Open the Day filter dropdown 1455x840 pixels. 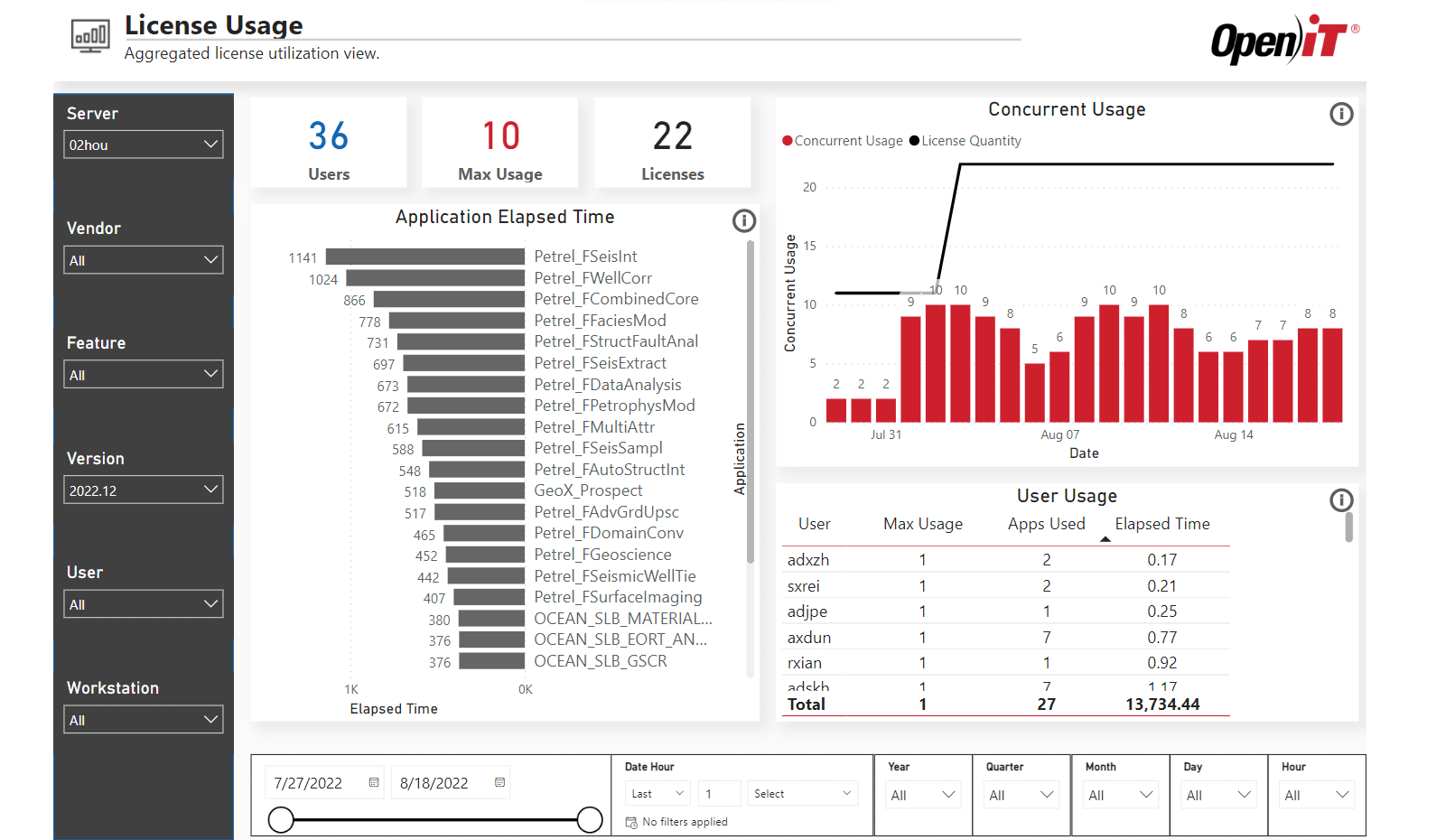click(x=1218, y=795)
